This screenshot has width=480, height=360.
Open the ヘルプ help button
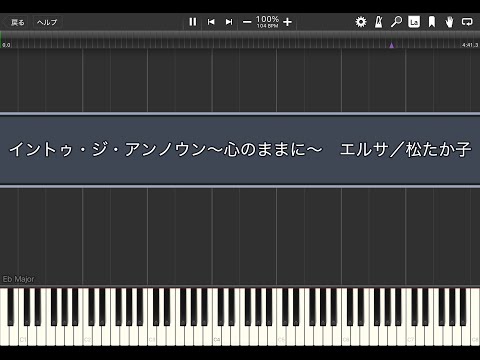click(47, 22)
